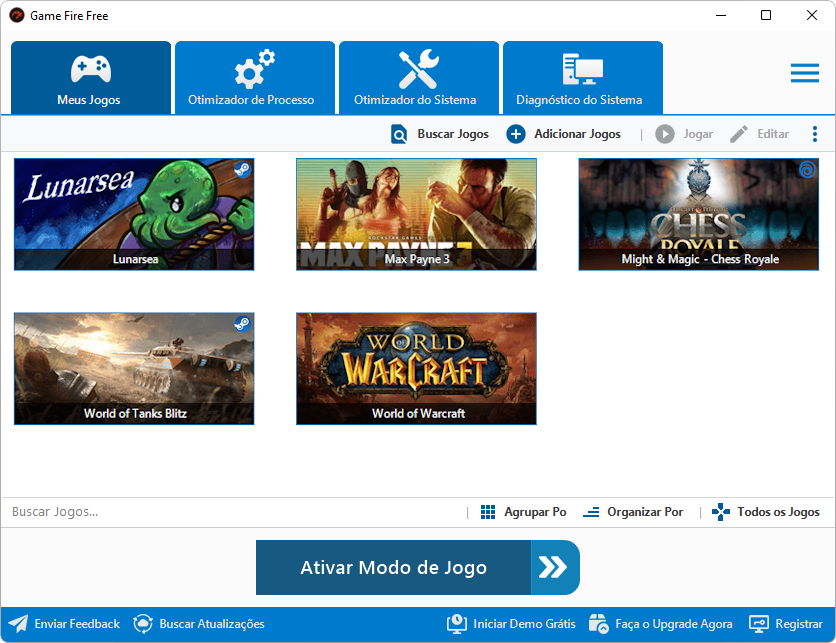Viewport: 836px width, 643px height.
Task: Click the Registrar key icon
Action: pos(758,624)
